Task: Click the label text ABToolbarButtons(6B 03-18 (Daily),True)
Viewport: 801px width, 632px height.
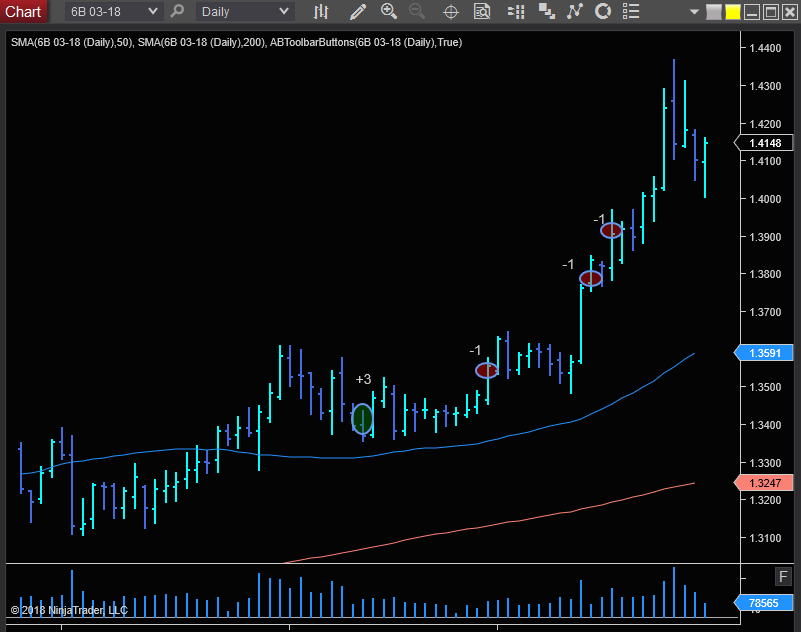Action: pyautogui.click(x=366, y=42)
